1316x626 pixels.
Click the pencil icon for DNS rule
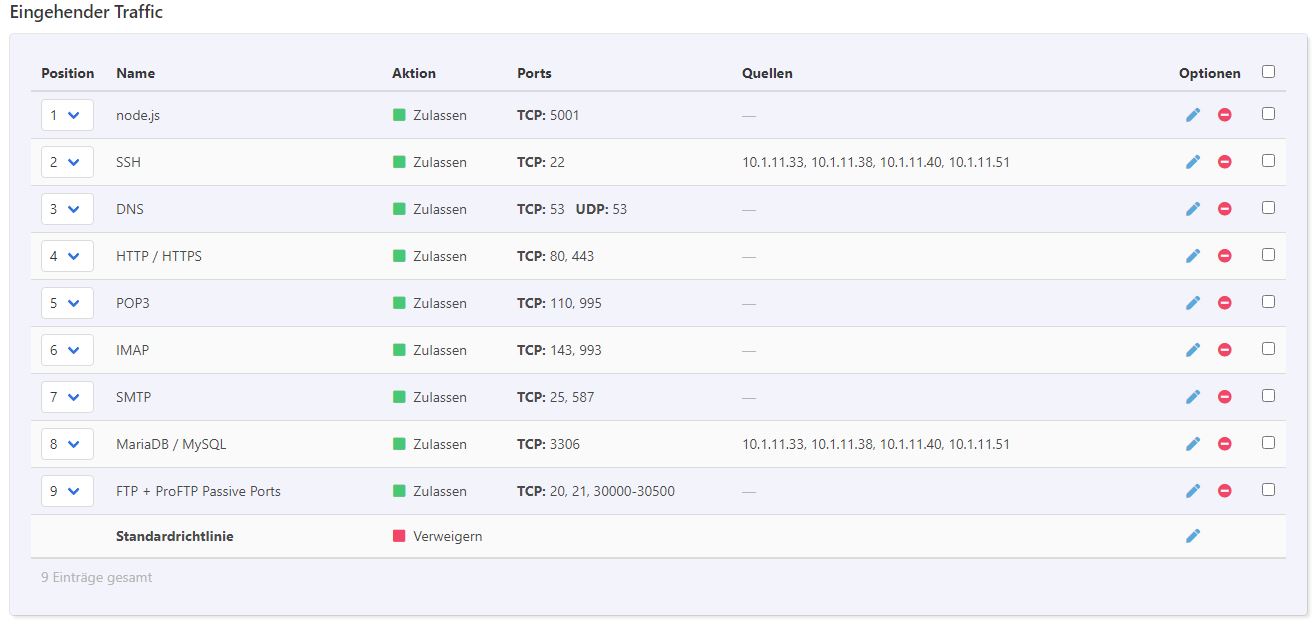[x=1192, y=209]
